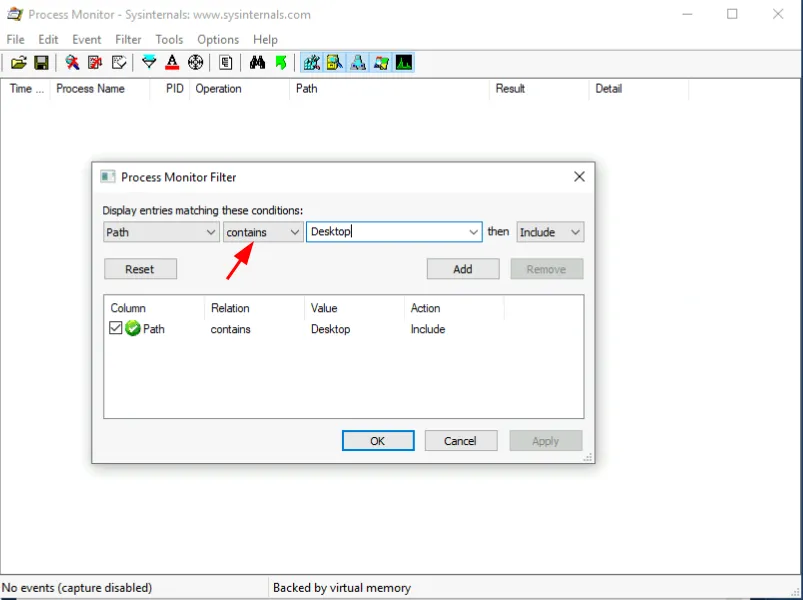Open the Event menu
Image resolution: width=803 pixels, height=600 pixels.
coord(87,39)
